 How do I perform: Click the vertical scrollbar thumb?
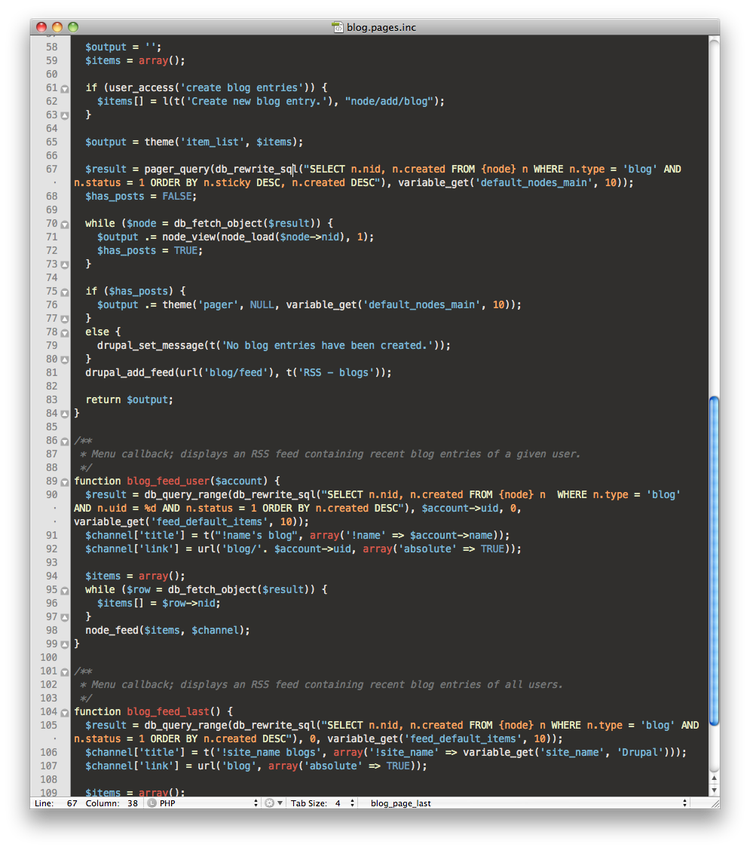tap(714, 561)
